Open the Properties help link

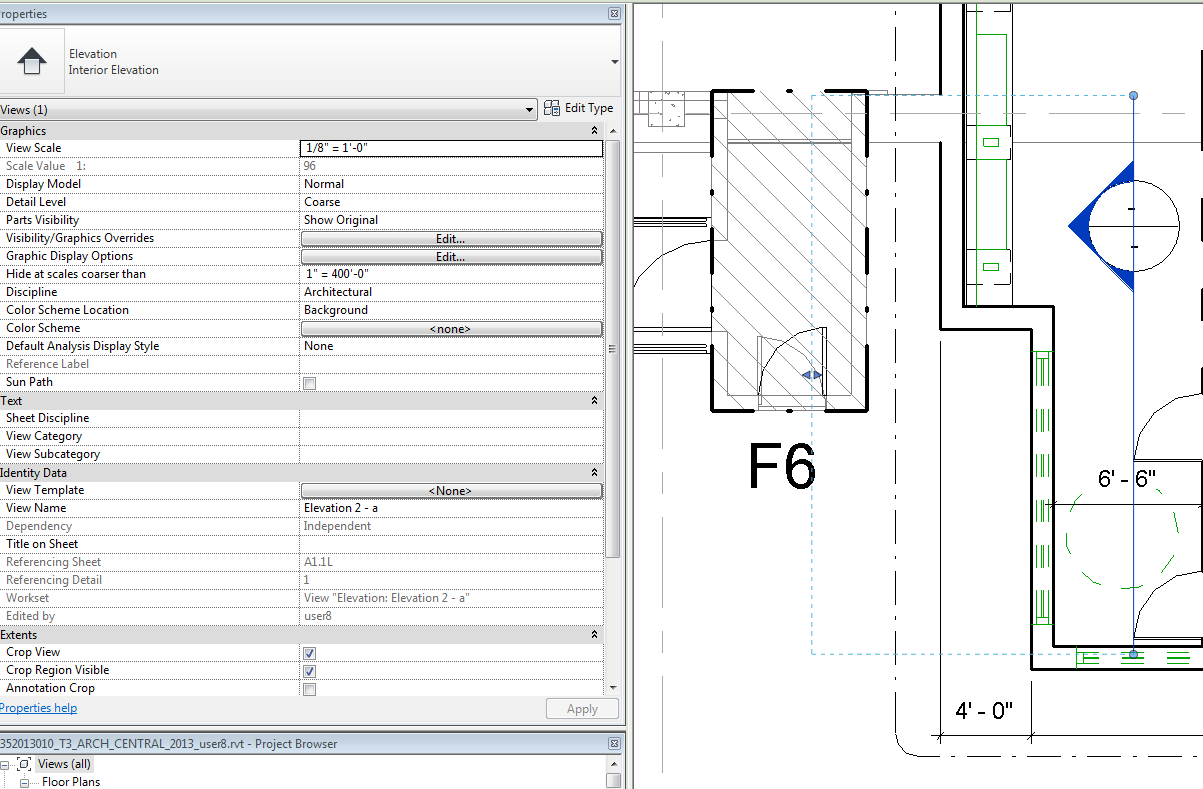38,708
